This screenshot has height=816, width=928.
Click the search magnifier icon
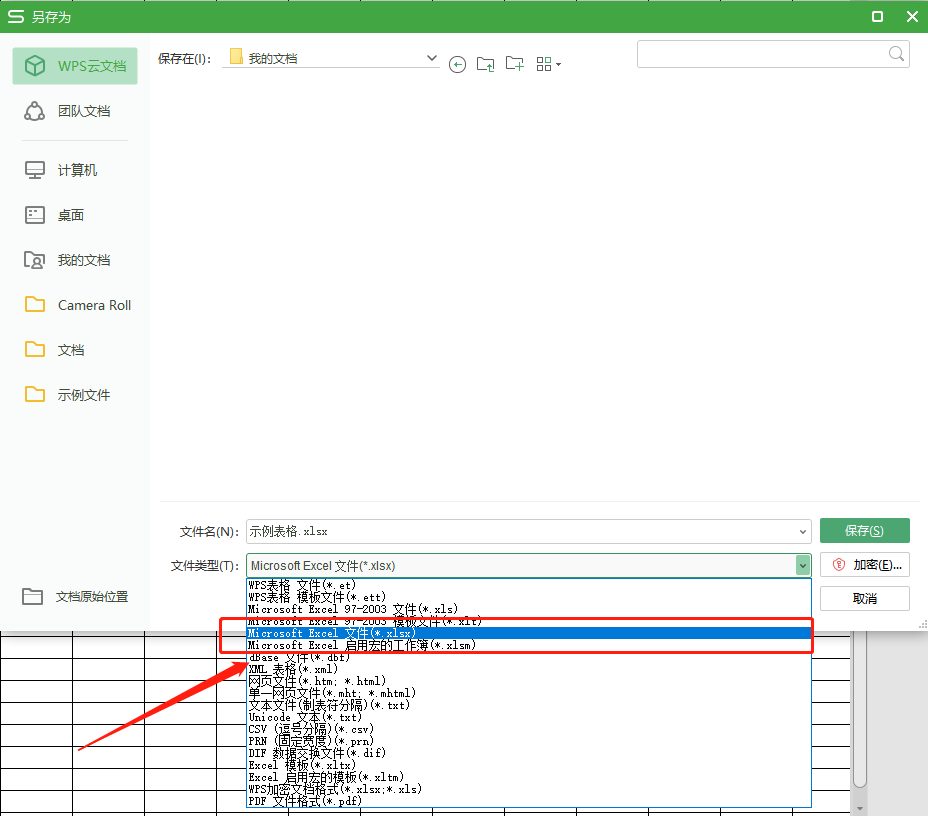(x=896, y=54)
